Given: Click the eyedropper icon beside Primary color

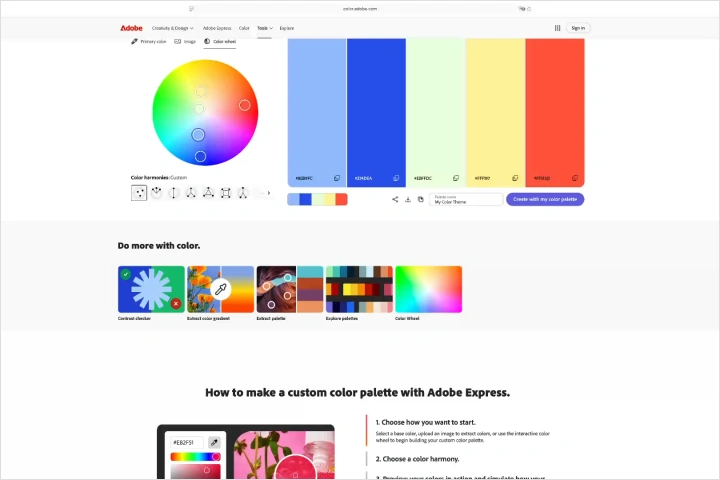Looking at the screenshot, I should click(x=134, y=41).
